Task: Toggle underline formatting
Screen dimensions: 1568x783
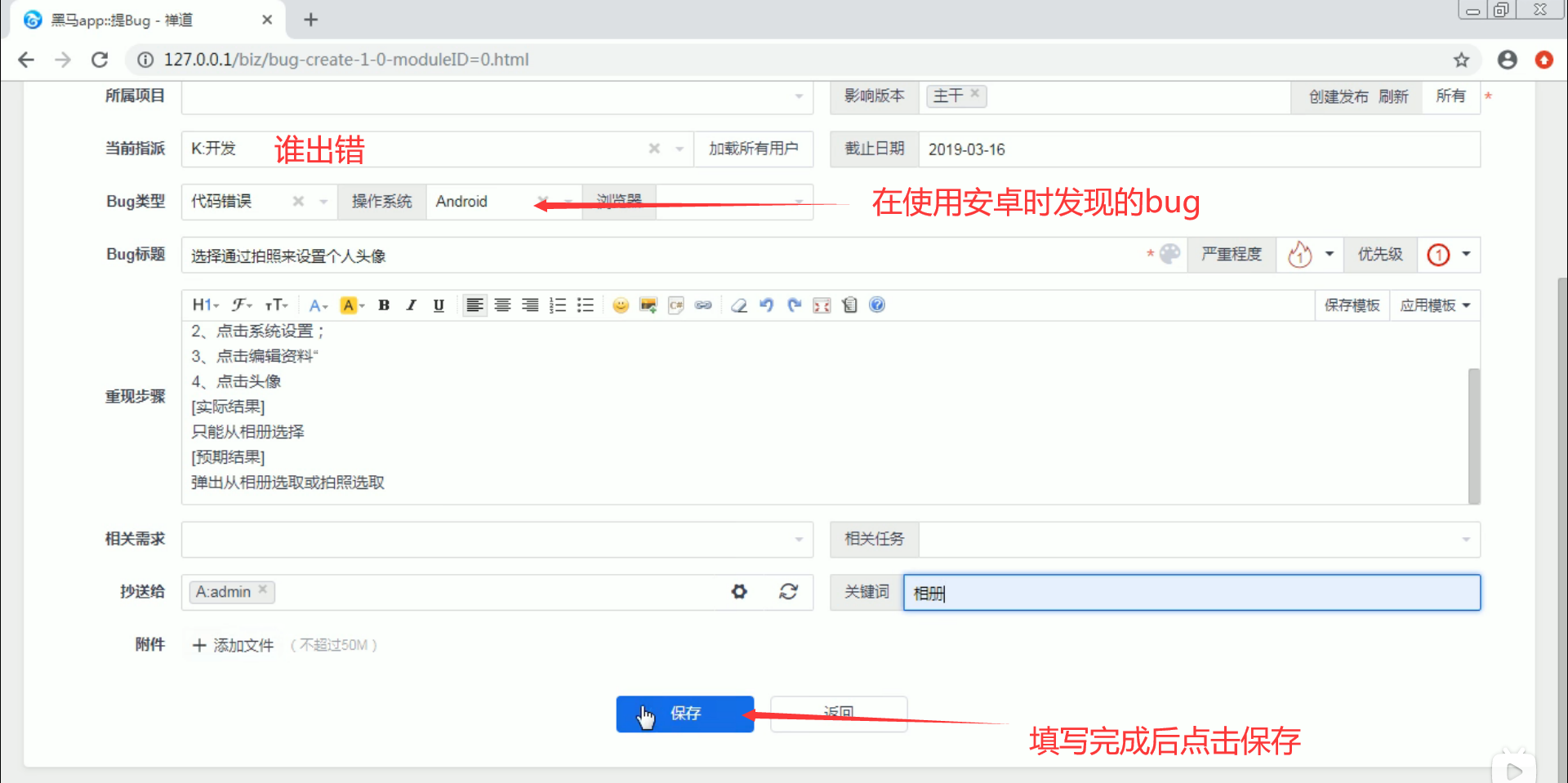Action: tap(439, 305)
